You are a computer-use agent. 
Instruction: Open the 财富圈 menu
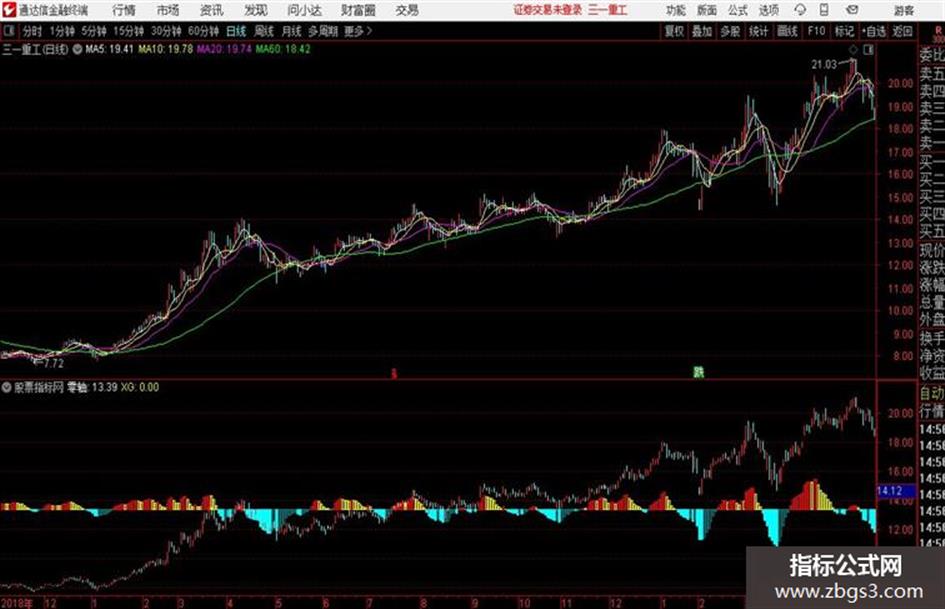358,10
